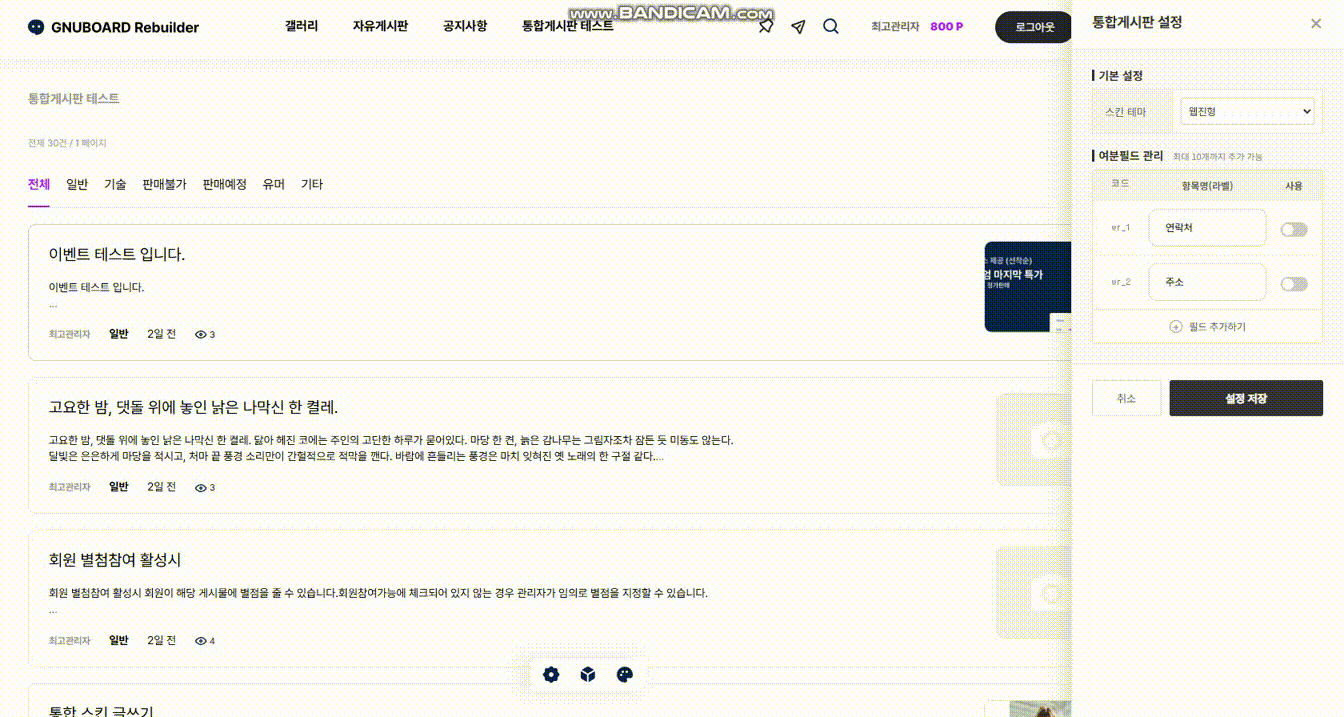Click the 취소 button

(x=1126, y=398)
